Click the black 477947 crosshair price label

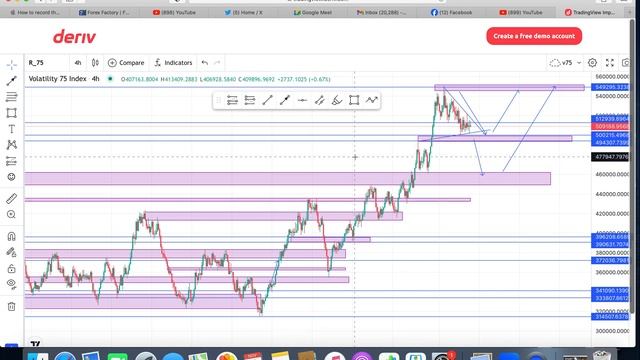pyautogui.click(x=610, y=157)
